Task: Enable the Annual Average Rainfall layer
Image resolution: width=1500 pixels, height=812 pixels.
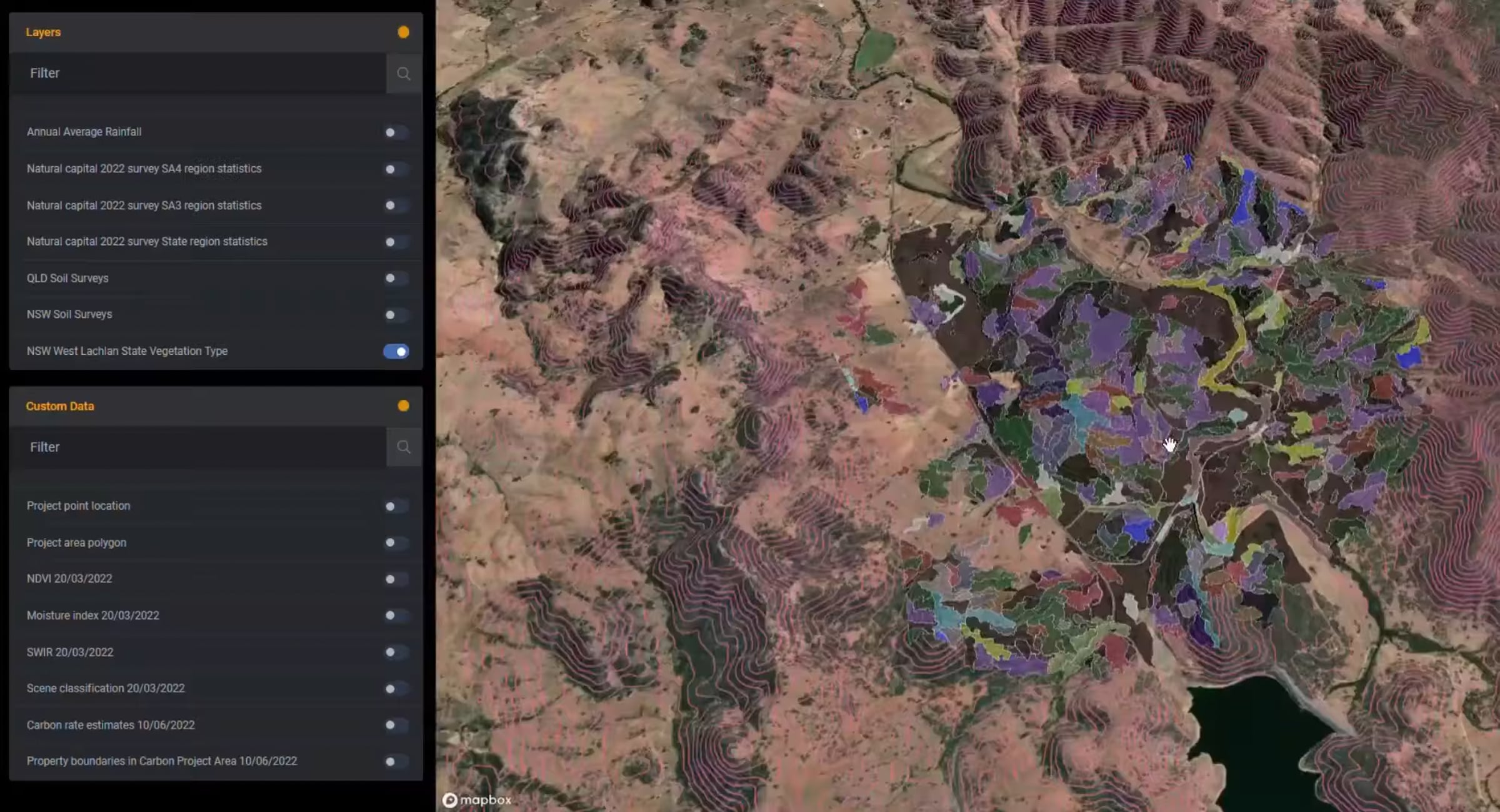Action: 396,132
